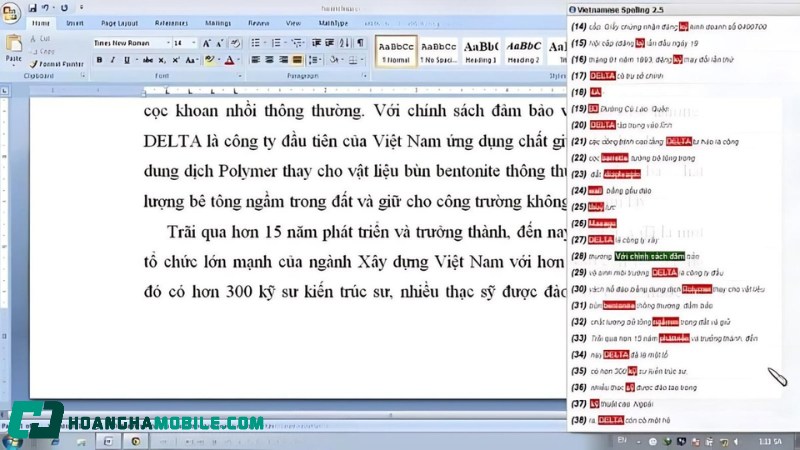Viewport: 800px width, 450px height.
Task: Sort the selected text
Action: point(344,43)
